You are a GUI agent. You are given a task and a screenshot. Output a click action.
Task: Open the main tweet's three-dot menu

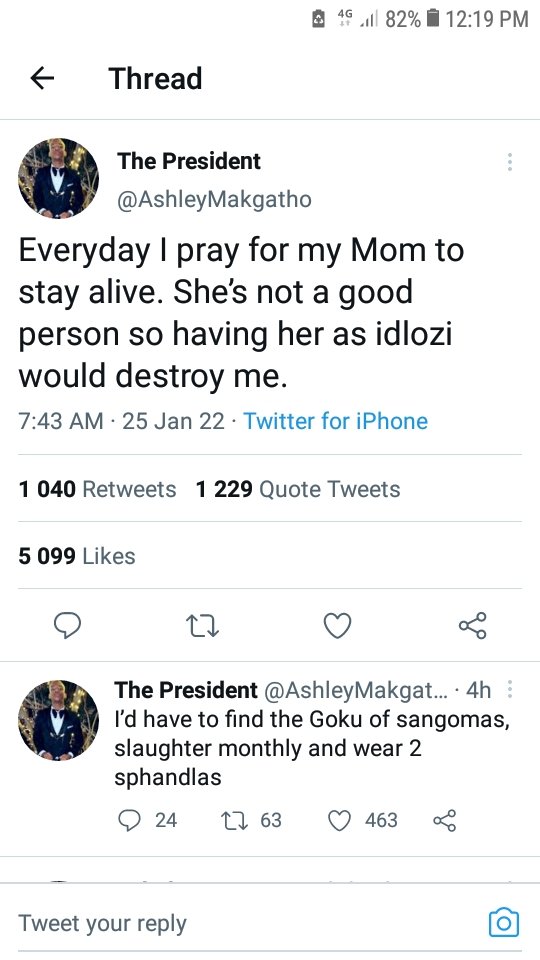509,162
